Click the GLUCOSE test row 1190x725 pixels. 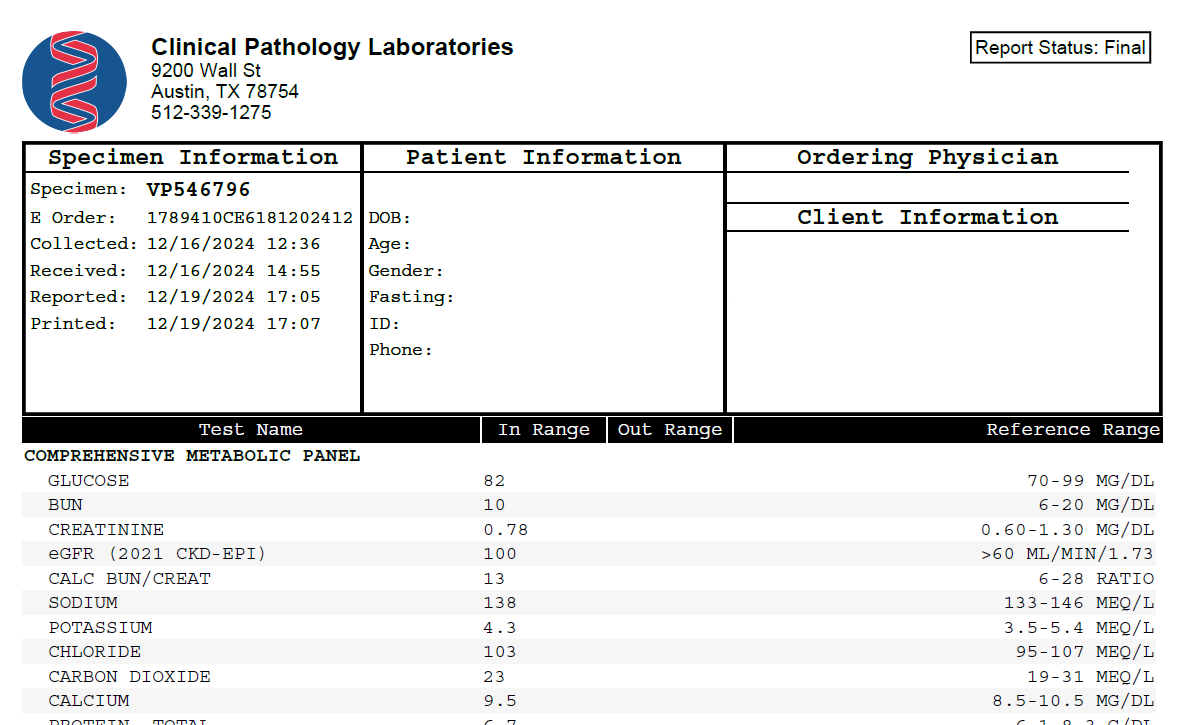pos(589,481)
